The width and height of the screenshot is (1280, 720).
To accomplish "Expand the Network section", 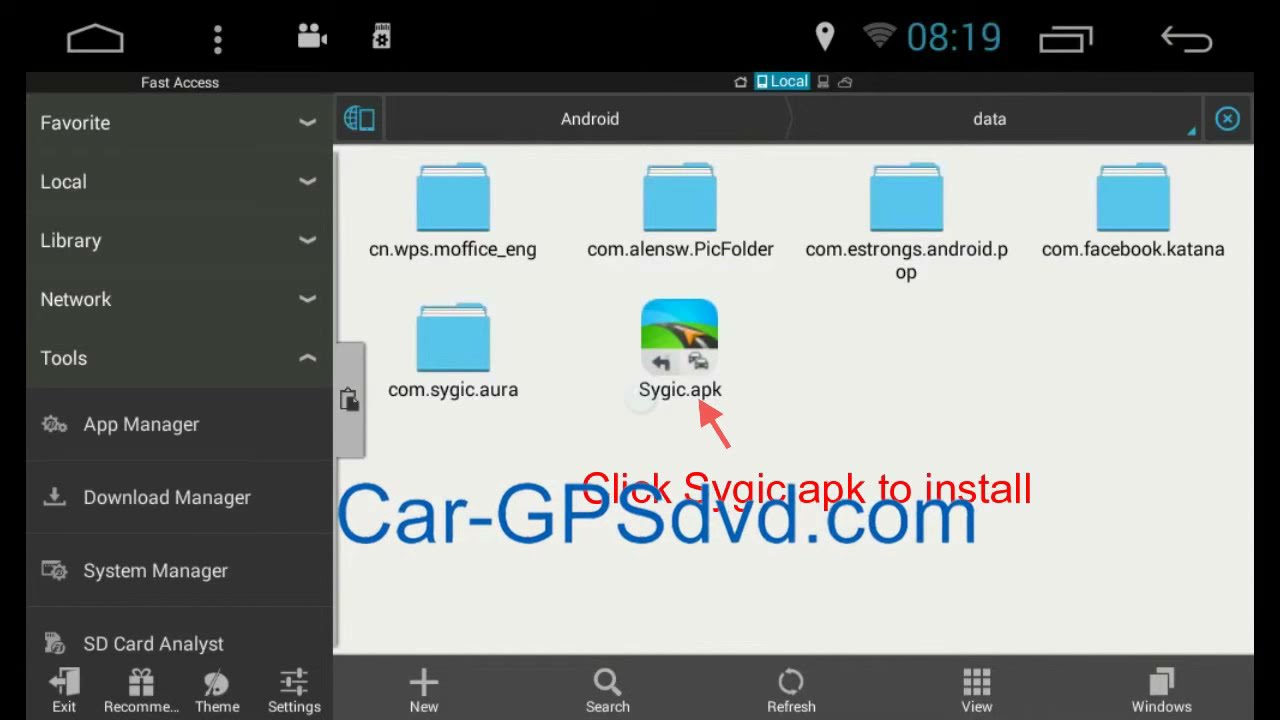I will pyautogui.click(x=179, y=299).
